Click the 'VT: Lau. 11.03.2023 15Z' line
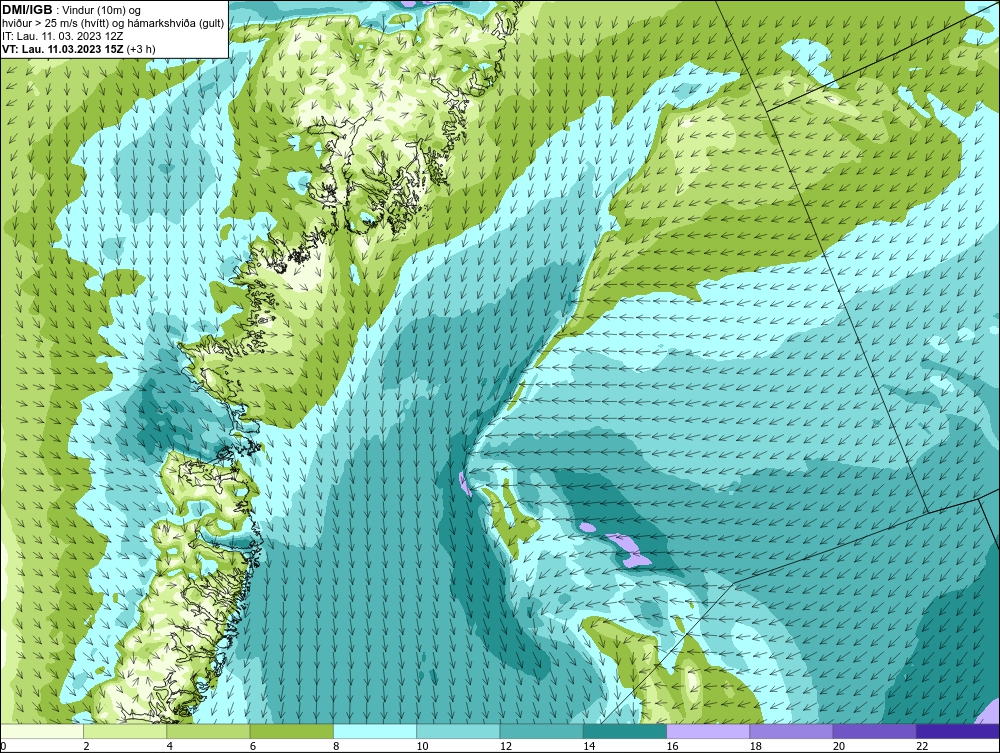 click(63, 49)
